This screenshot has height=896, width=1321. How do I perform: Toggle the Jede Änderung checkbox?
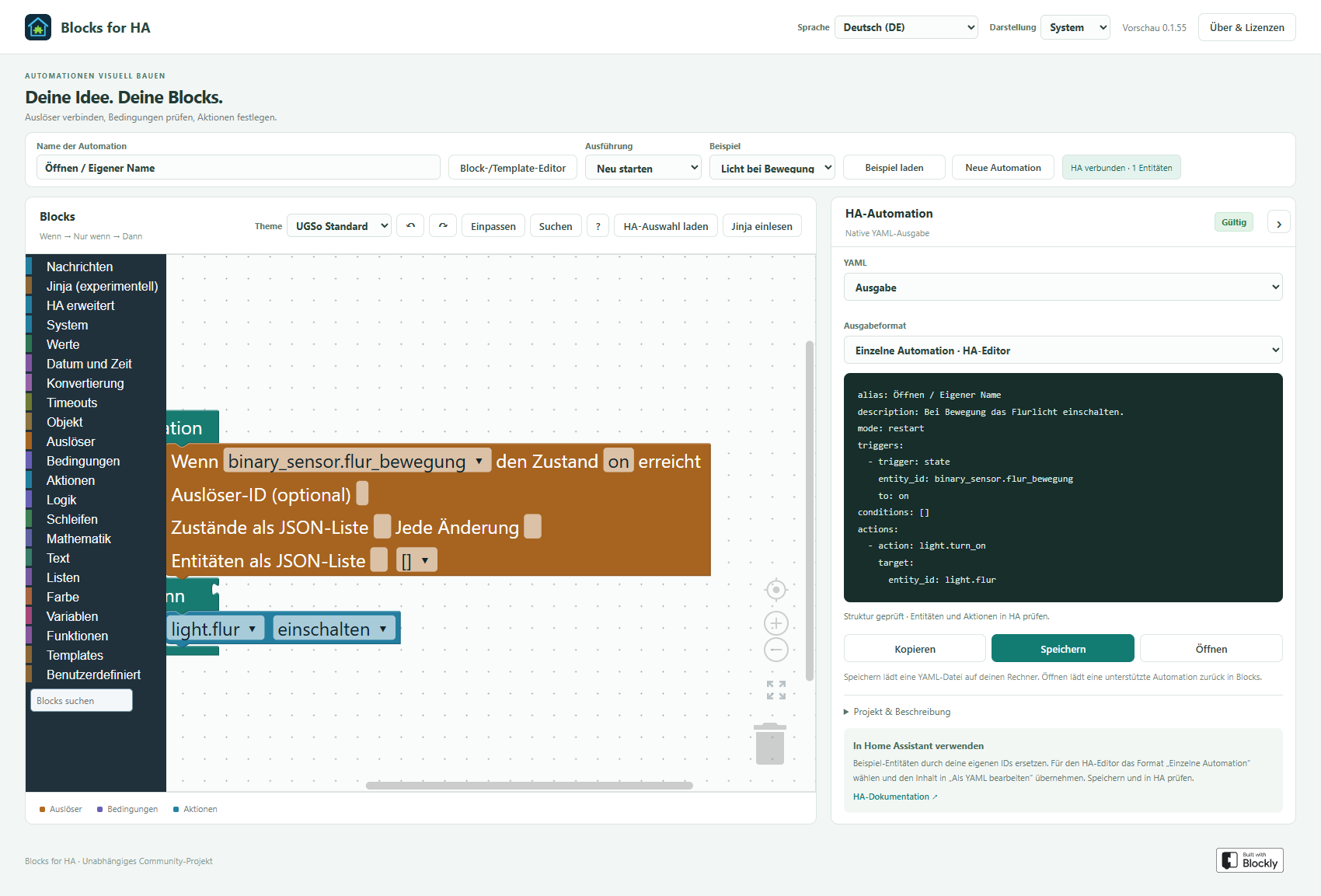coord(533,527)
